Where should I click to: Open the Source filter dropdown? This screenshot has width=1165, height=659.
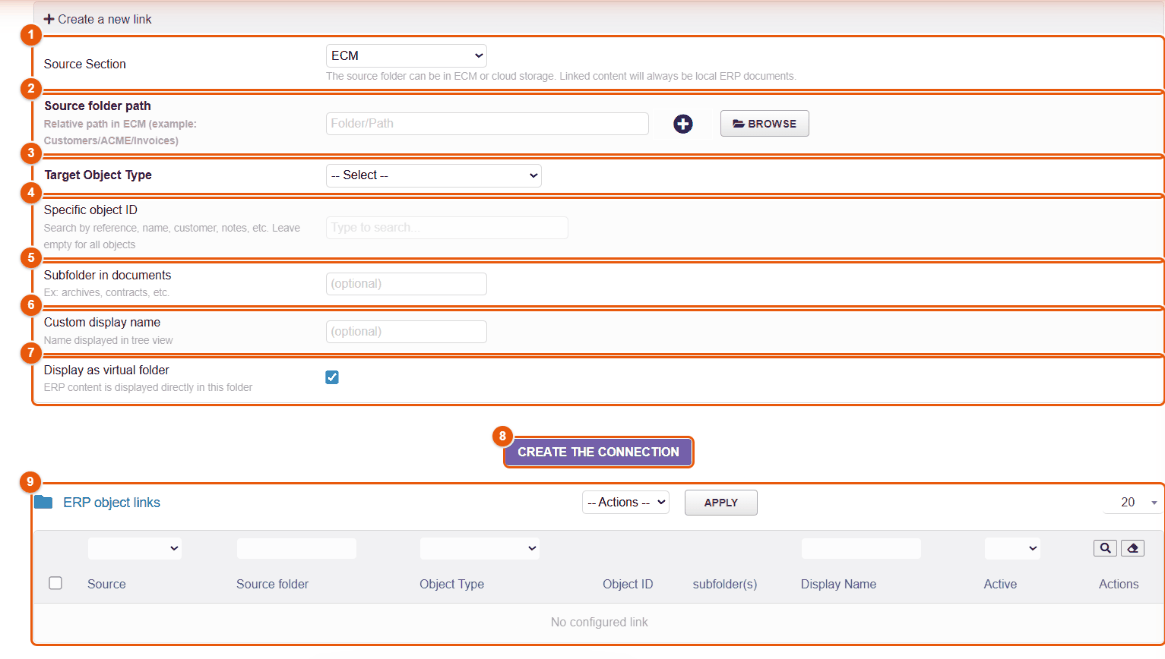[134, 548]
